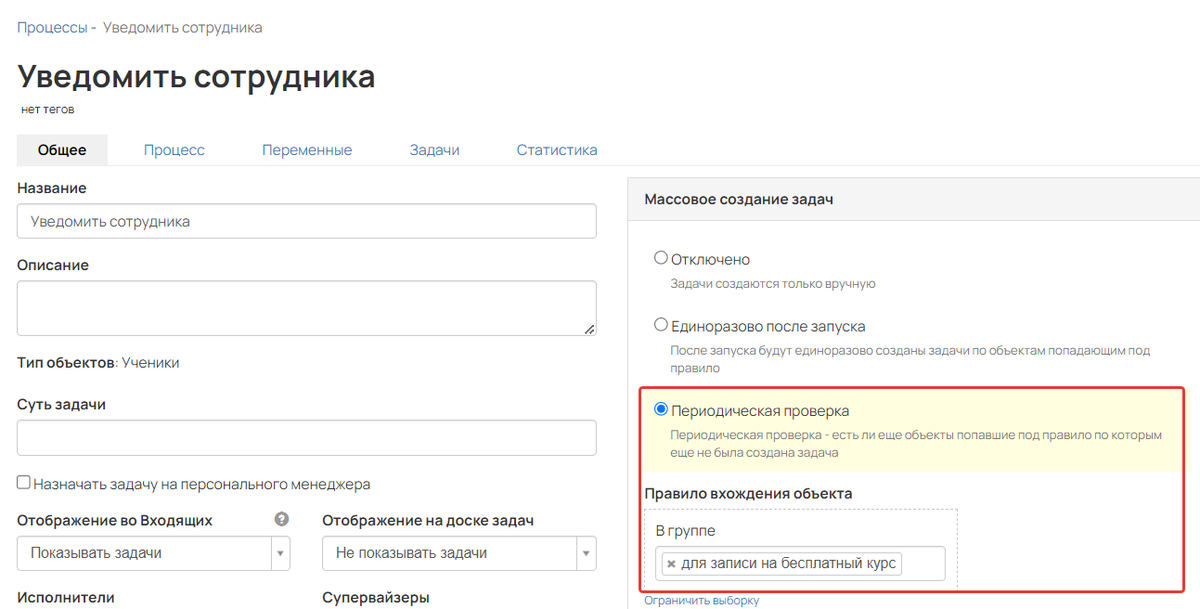
Task: Click the help question mark icon
Action: coord(282,519)
